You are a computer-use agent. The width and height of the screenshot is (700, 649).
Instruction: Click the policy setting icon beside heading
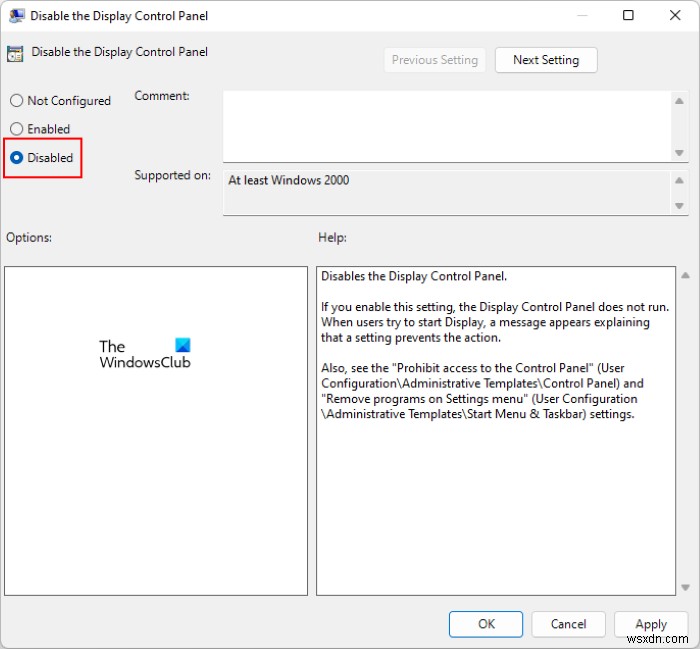pyautogui.click(x=15, y=54)
